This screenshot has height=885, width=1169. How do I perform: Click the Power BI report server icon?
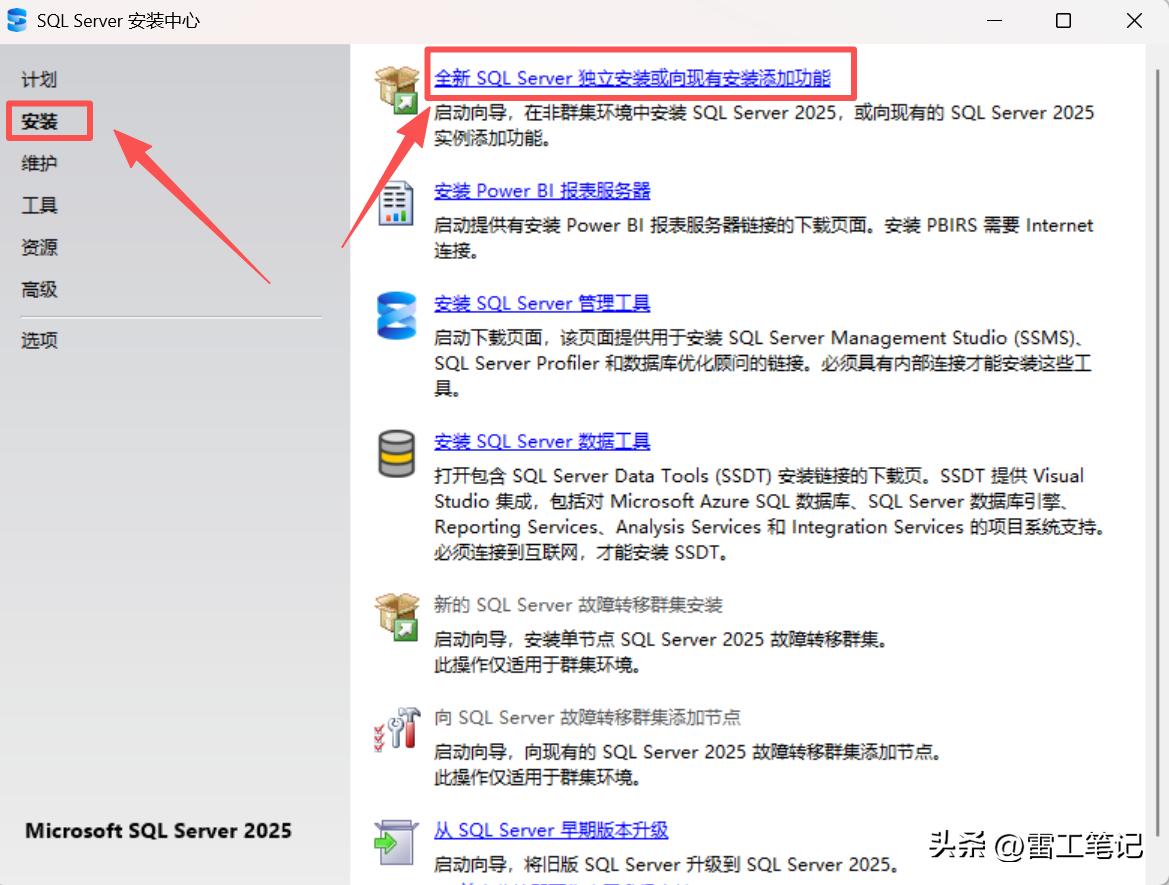coord(396,203)
